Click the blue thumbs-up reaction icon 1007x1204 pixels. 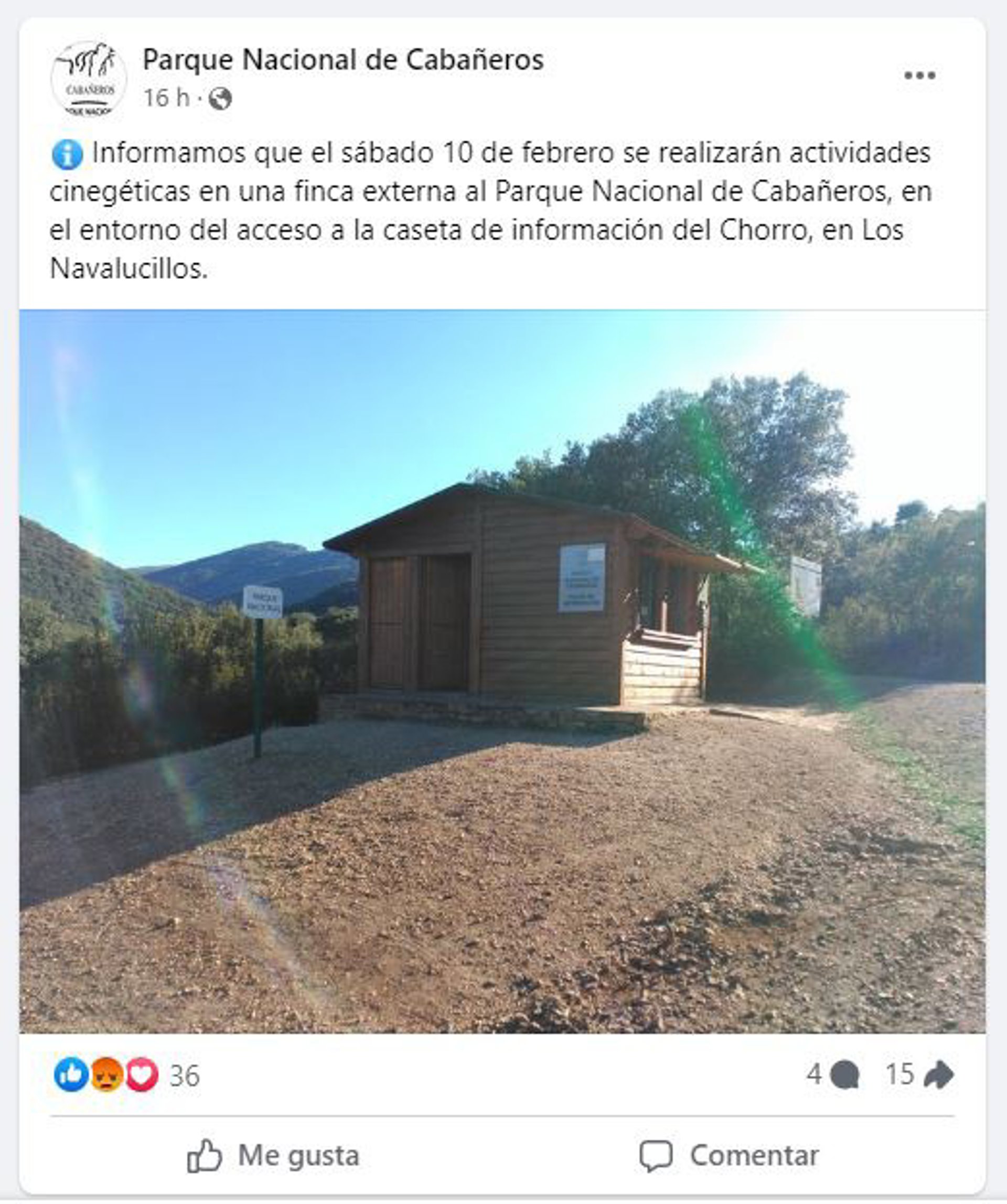pos(71,1074)
